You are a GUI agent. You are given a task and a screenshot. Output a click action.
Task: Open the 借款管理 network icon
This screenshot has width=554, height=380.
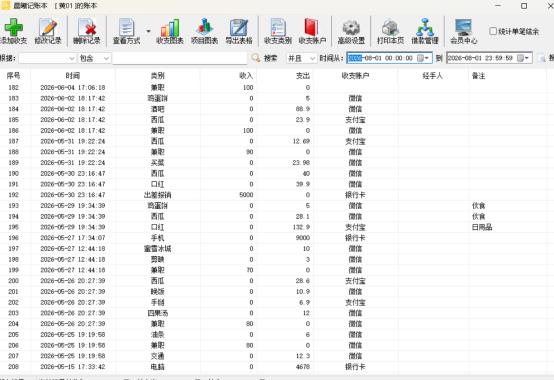pos(425,27)
